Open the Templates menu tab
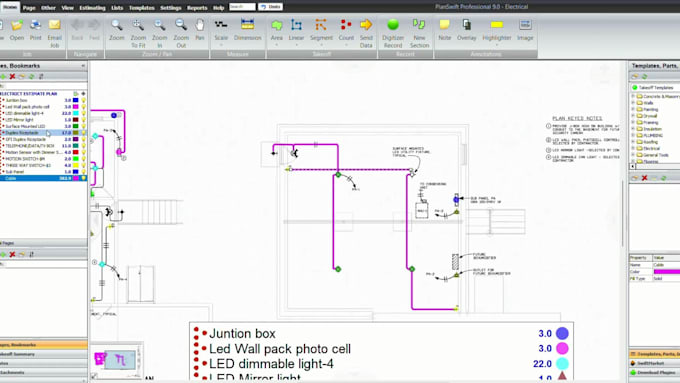Screen dimensions: 680x383 pos(141,8)
